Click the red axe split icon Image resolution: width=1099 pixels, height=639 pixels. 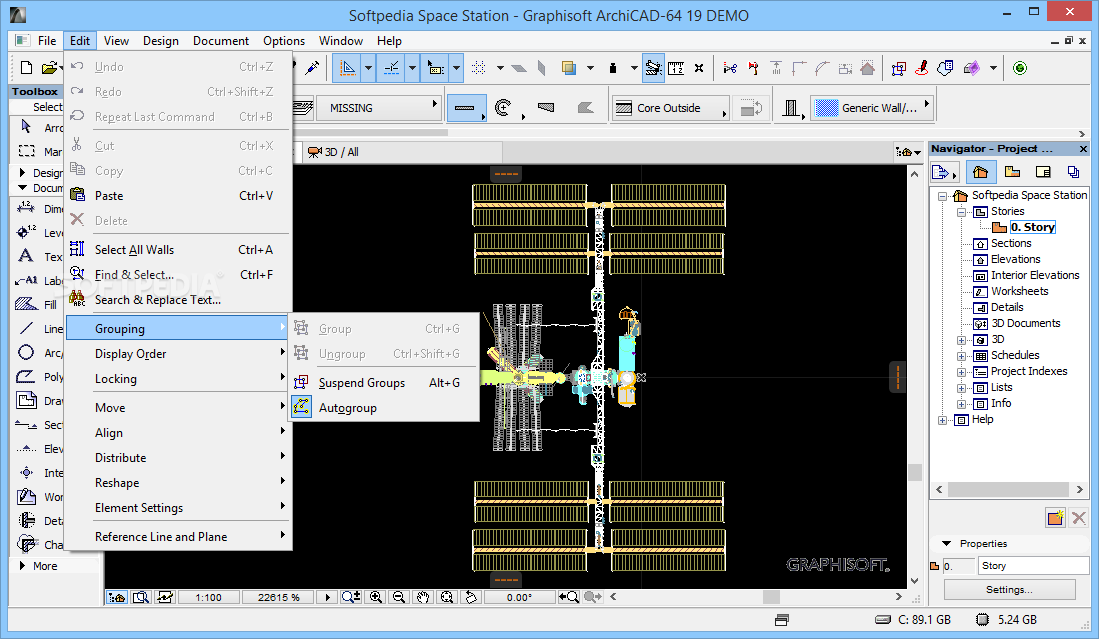click(753, 68)
